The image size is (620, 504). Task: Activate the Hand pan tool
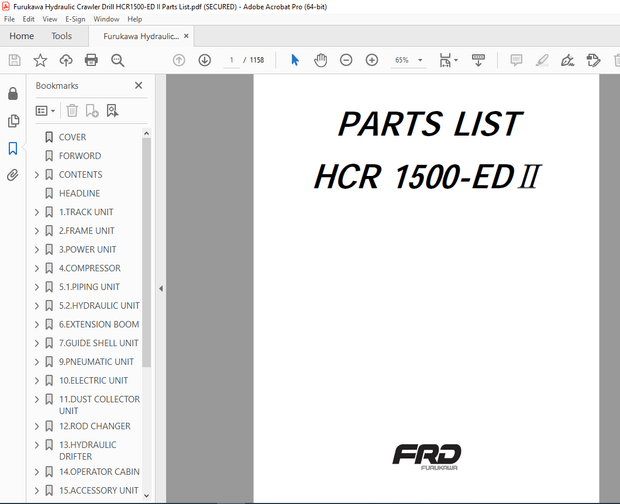(x=320, y=60)
